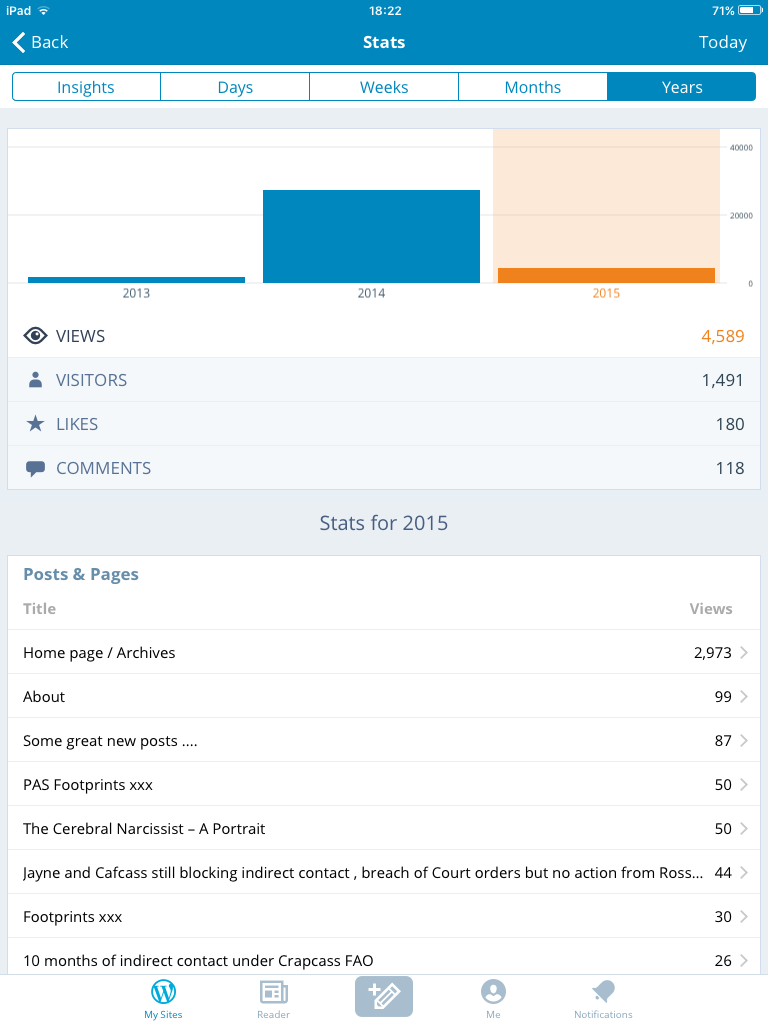
Task: Select the orange 2015 bar in chart
Action: click(x=606, y=275)
